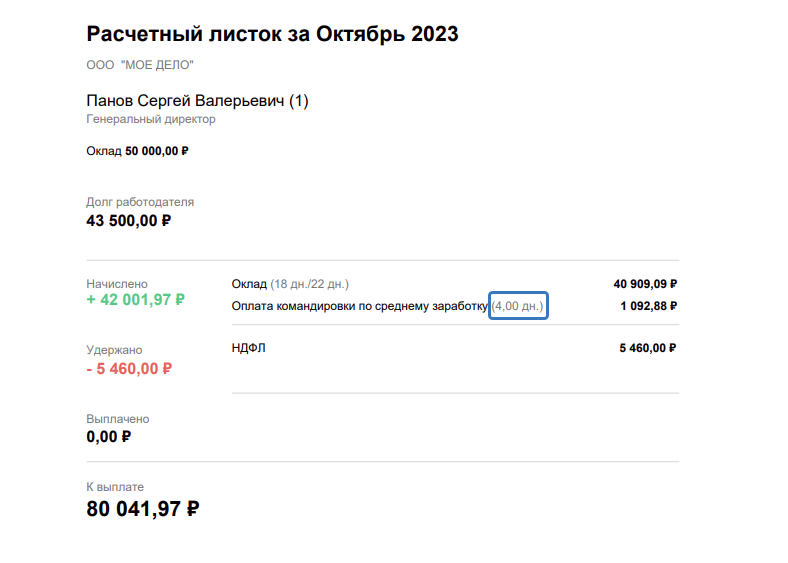Click the "Генеральный директор" position text
The height and width of the screenshot is (563, 788).
click(x=151, y=119)
